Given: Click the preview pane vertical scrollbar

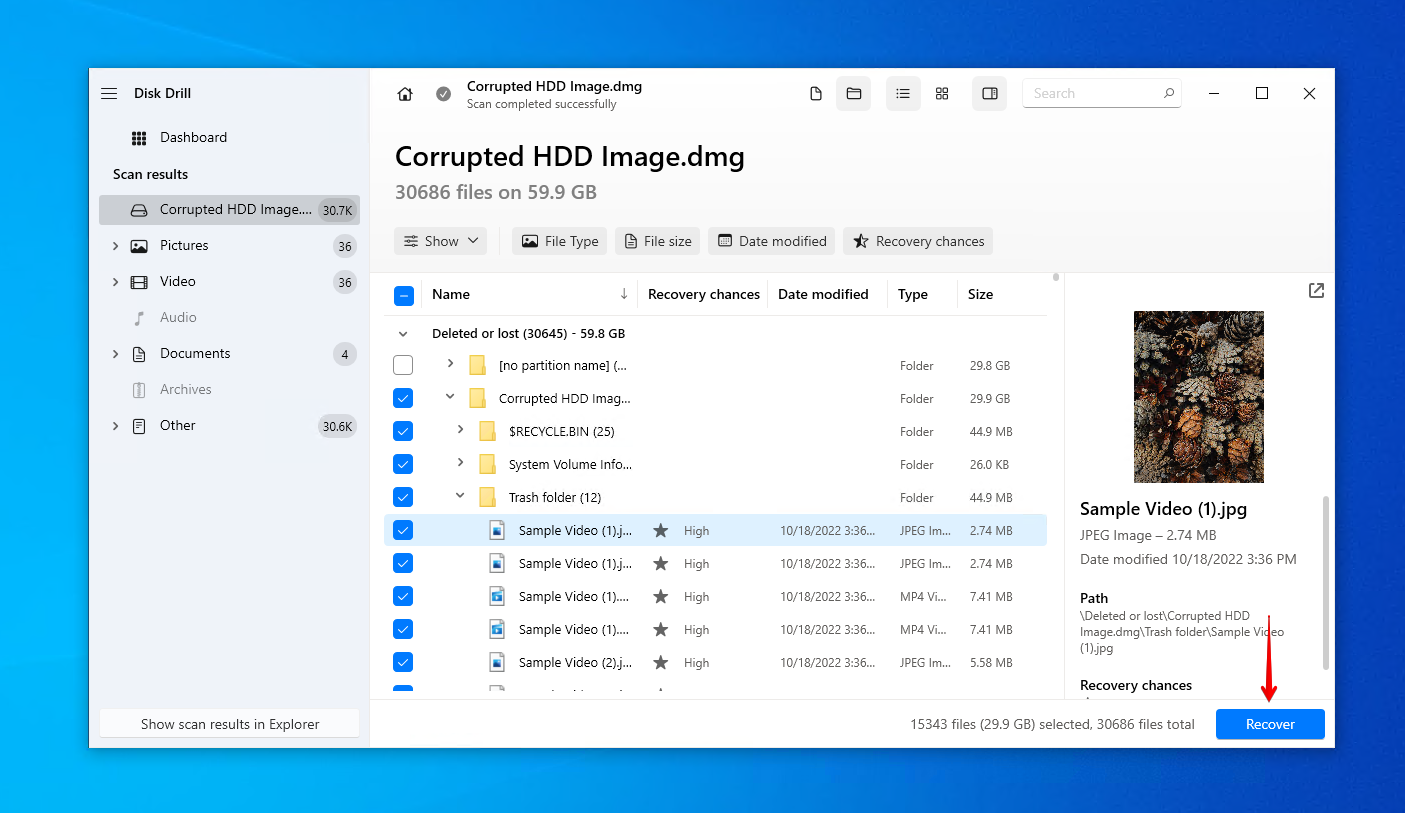Looking at the screenshot, I should click(x=1326, y=580).
